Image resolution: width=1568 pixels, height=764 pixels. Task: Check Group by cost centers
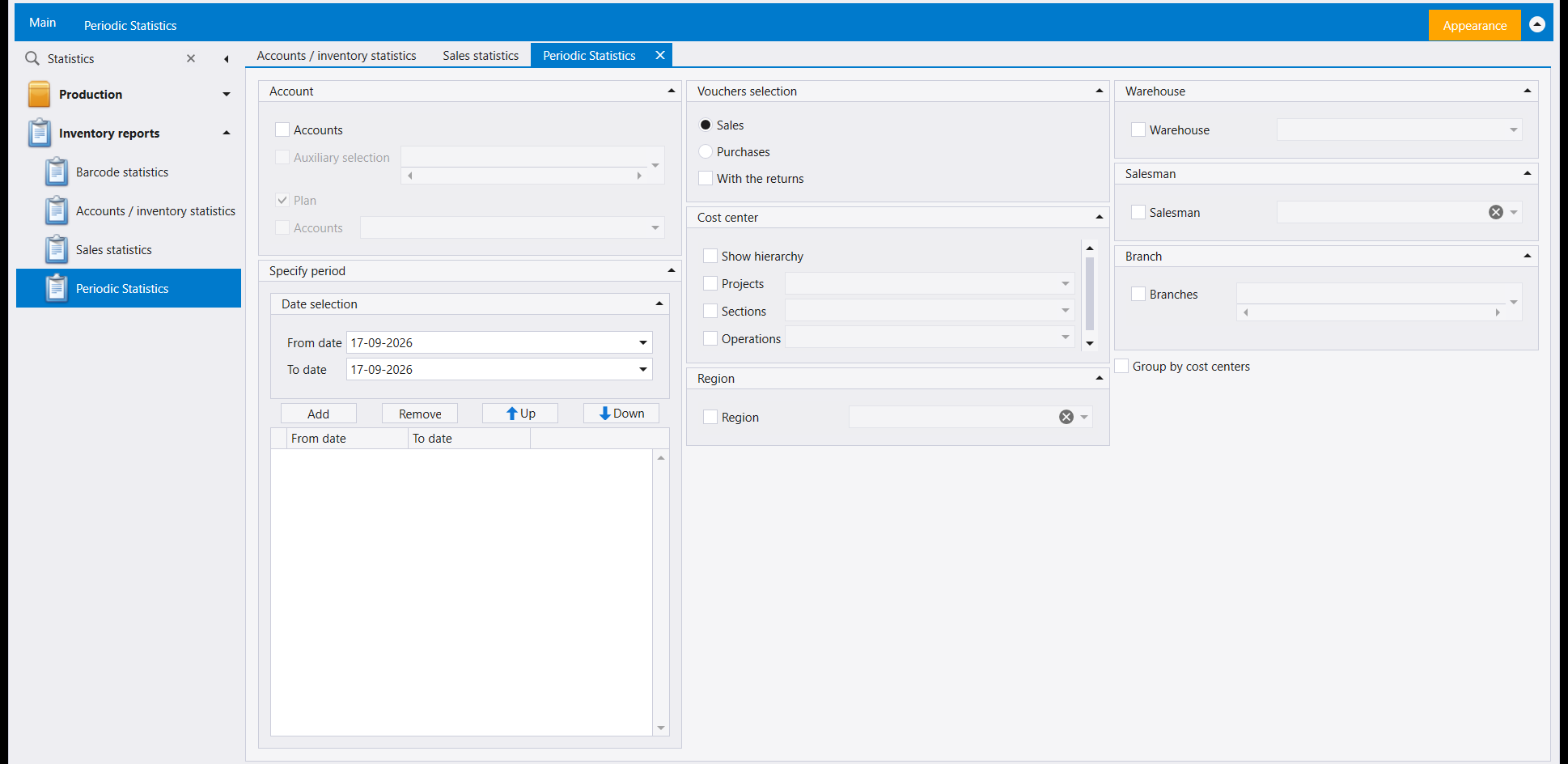[x=1121, y=366]
